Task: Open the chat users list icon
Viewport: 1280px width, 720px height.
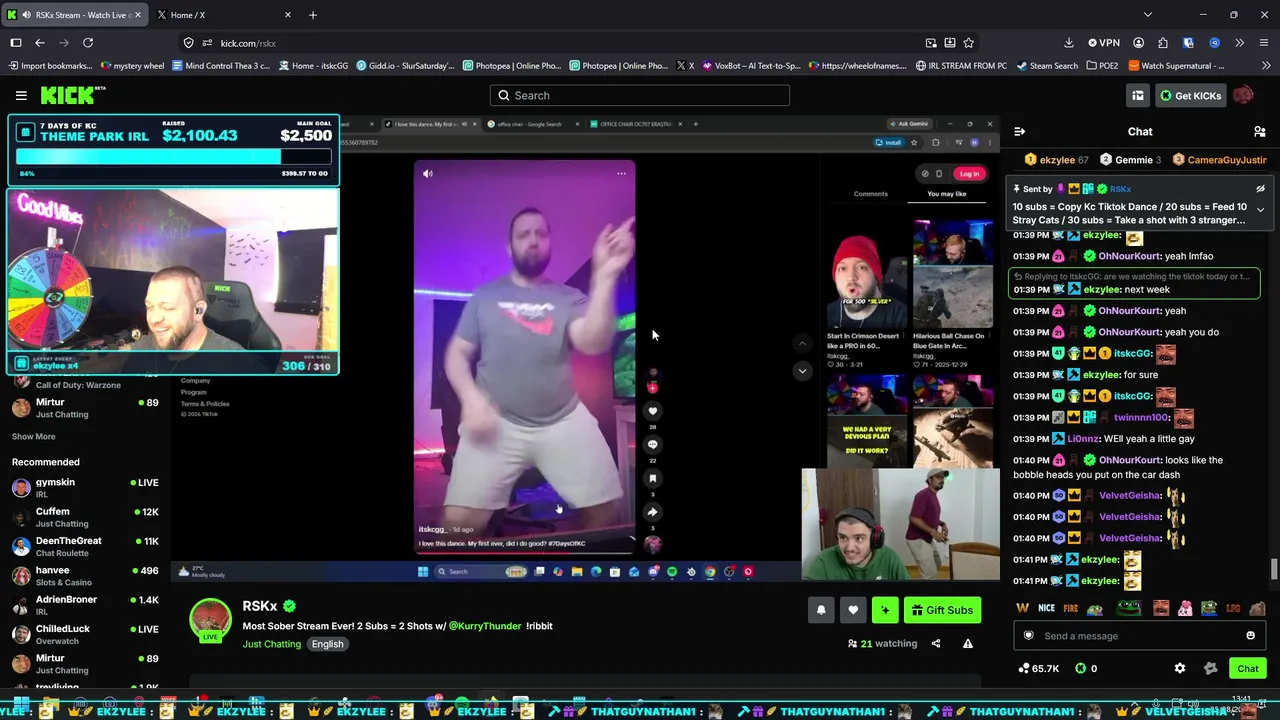Action: click(1260, 131)
